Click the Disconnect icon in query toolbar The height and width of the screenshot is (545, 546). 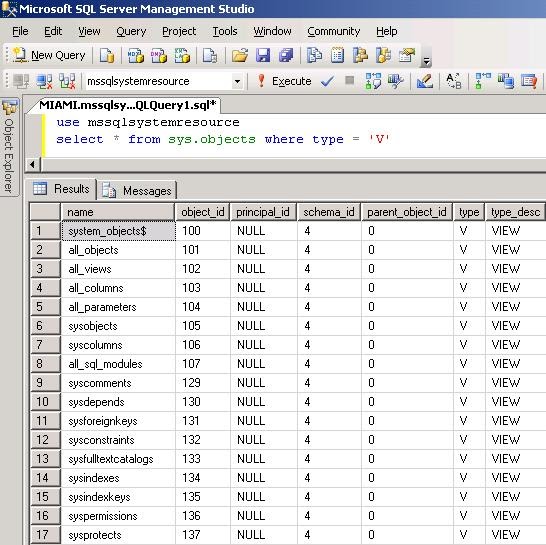click(45, 81)
